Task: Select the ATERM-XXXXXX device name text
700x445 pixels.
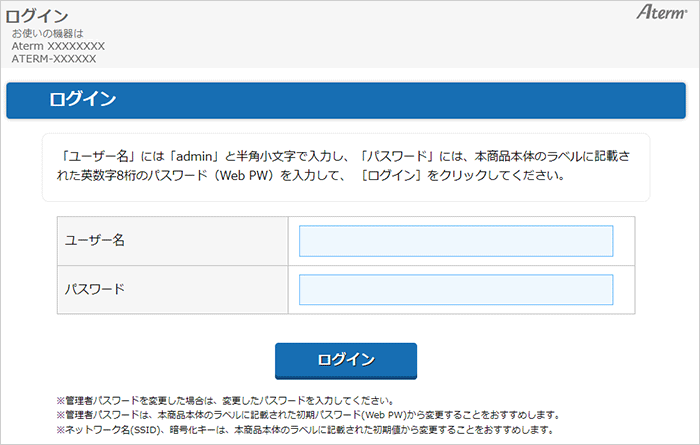Action: (54, 59)
